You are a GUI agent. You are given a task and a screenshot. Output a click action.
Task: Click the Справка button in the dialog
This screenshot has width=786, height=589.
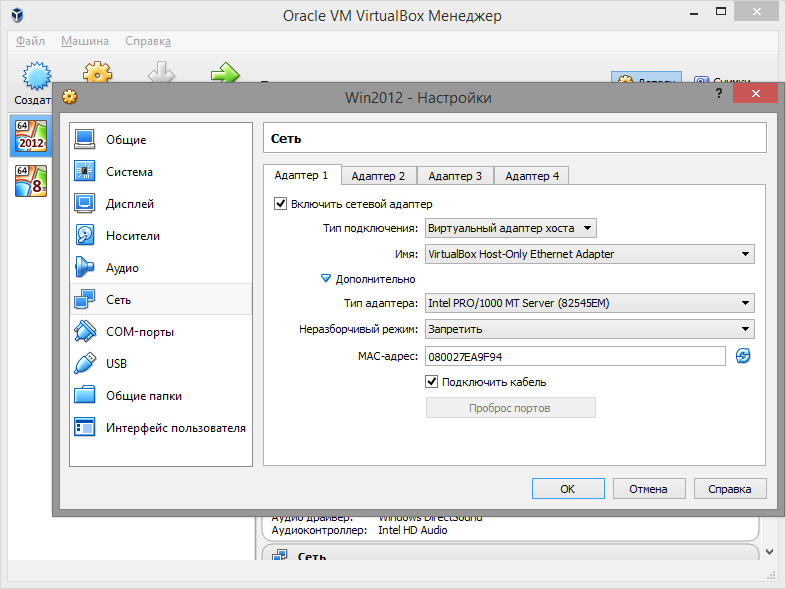tap(730, 489)
